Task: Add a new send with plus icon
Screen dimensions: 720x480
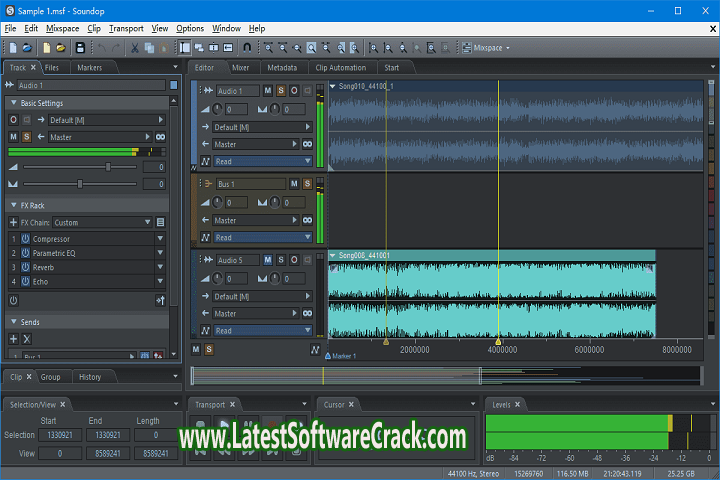Action: coord(13,339)
